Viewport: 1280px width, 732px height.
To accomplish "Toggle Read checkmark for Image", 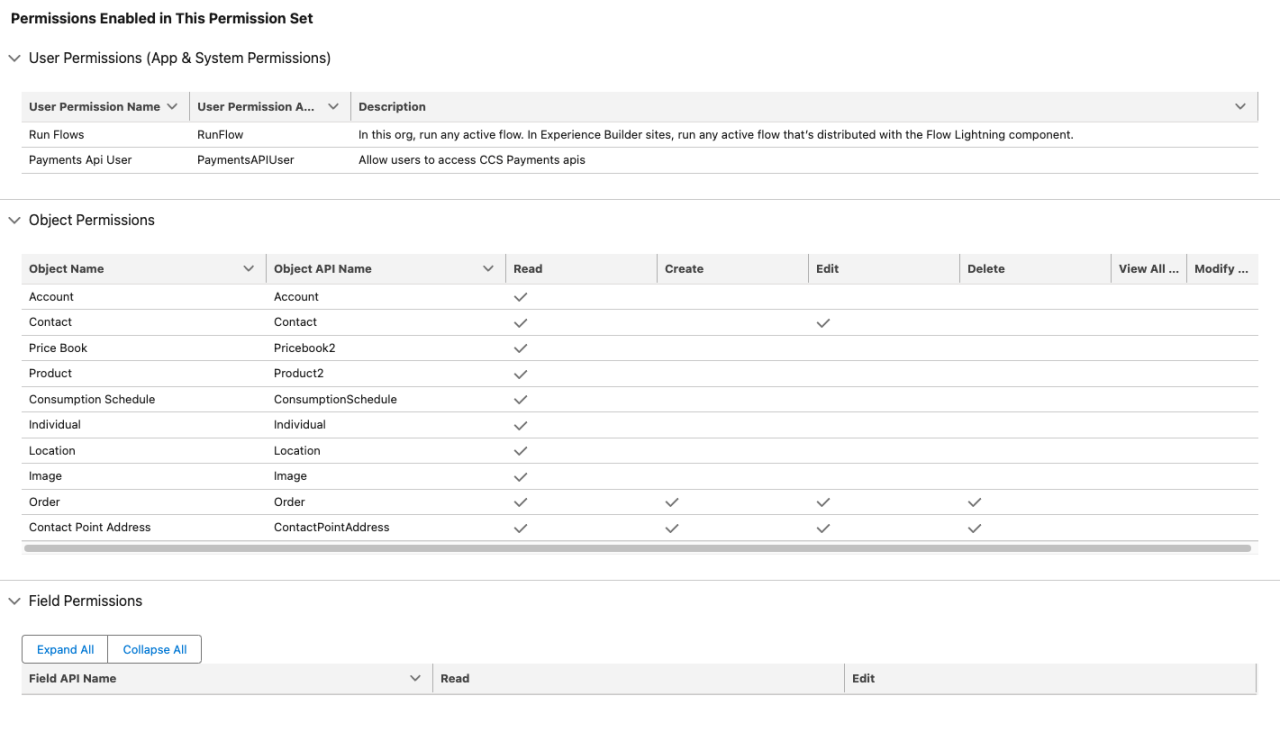I will coord(520,477).
